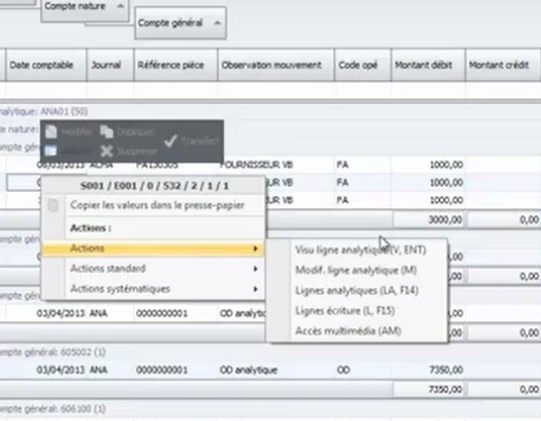Choose Modif. ligne analytique (M)
This screenshot has width=541, height=421.
356,270
